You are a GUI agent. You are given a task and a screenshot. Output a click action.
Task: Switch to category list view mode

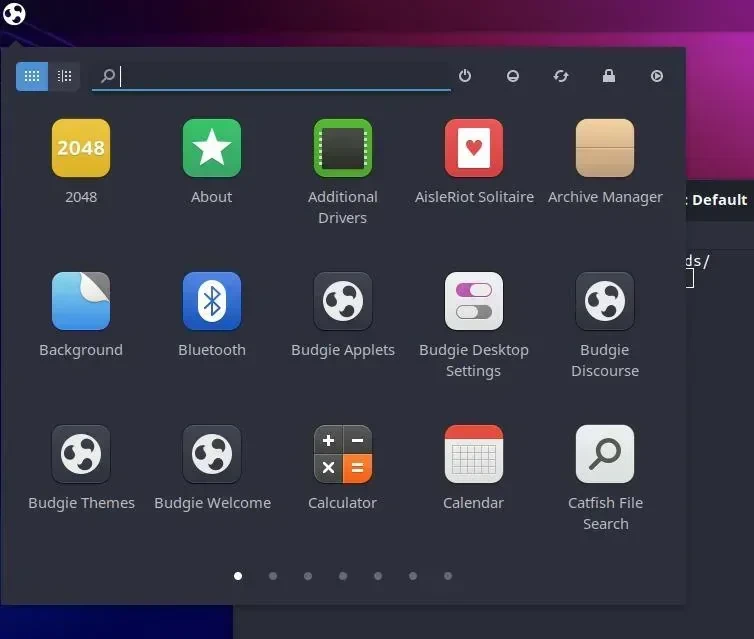coord(64,76)
